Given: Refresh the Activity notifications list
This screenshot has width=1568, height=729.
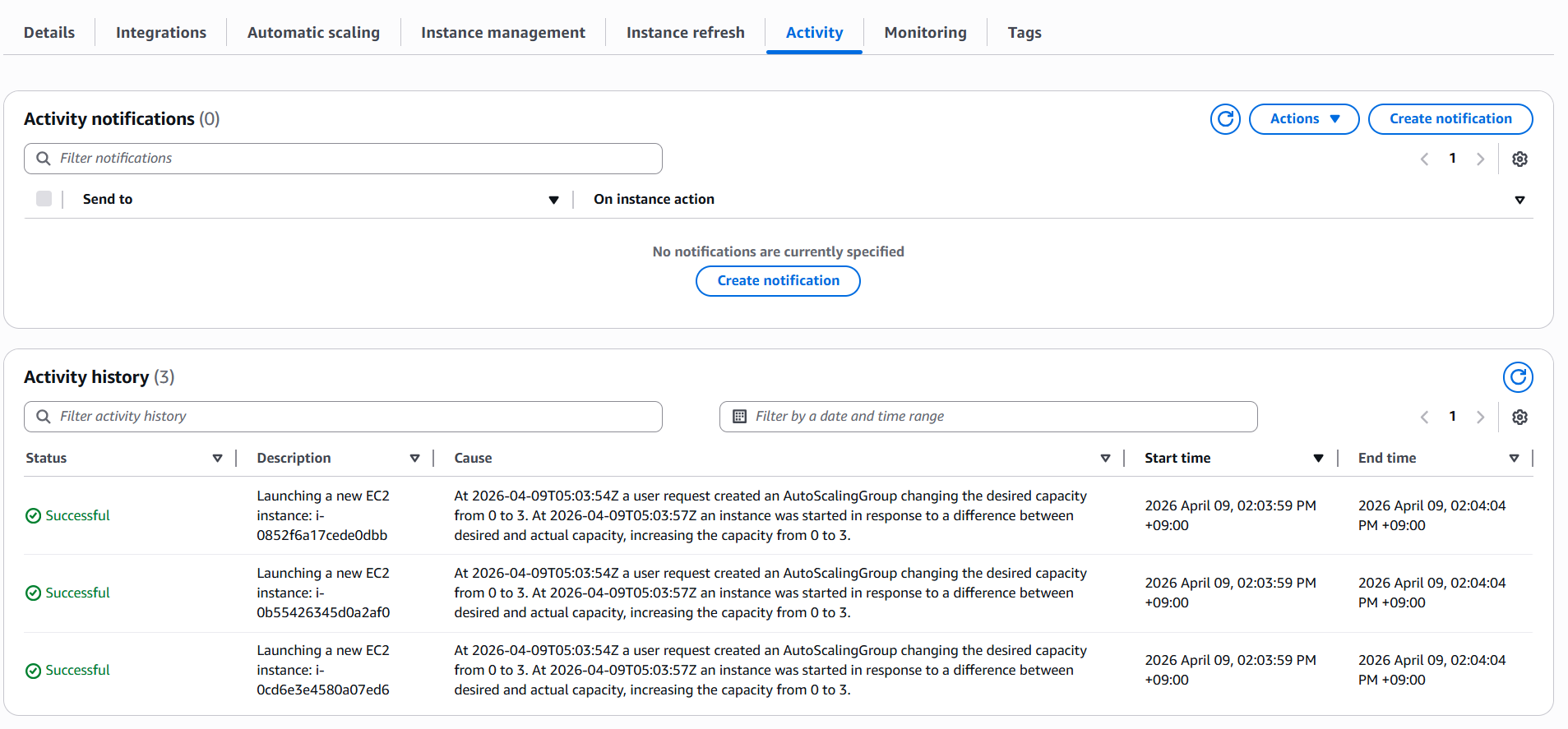Looking at the screenshot, I should (1225, 119).
